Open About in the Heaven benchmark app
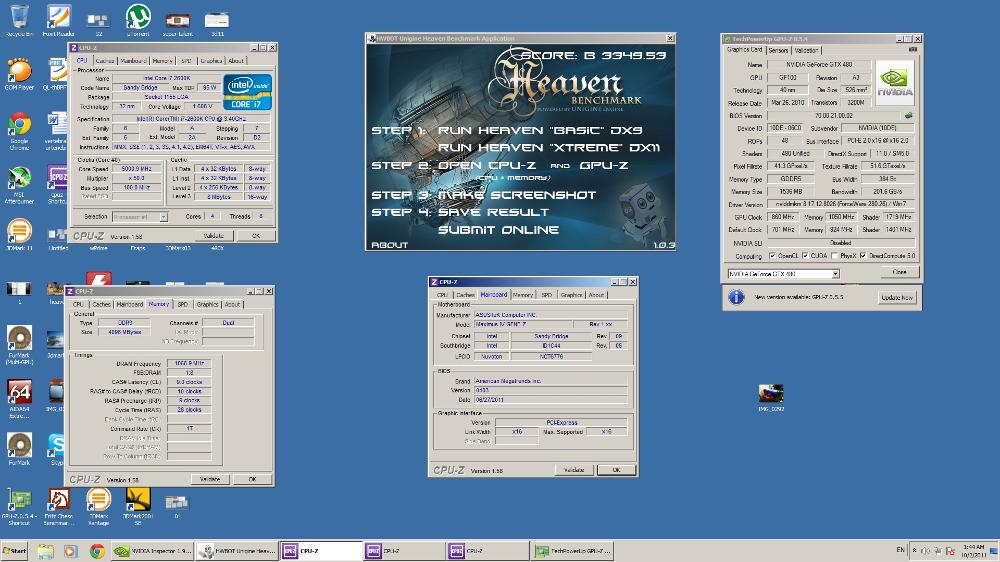This screenshot has height=562, width=1000. tap(389, 245)
